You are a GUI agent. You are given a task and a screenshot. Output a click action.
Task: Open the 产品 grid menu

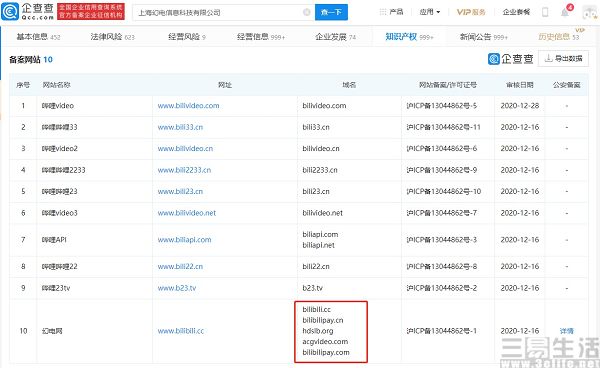point(391,12)
